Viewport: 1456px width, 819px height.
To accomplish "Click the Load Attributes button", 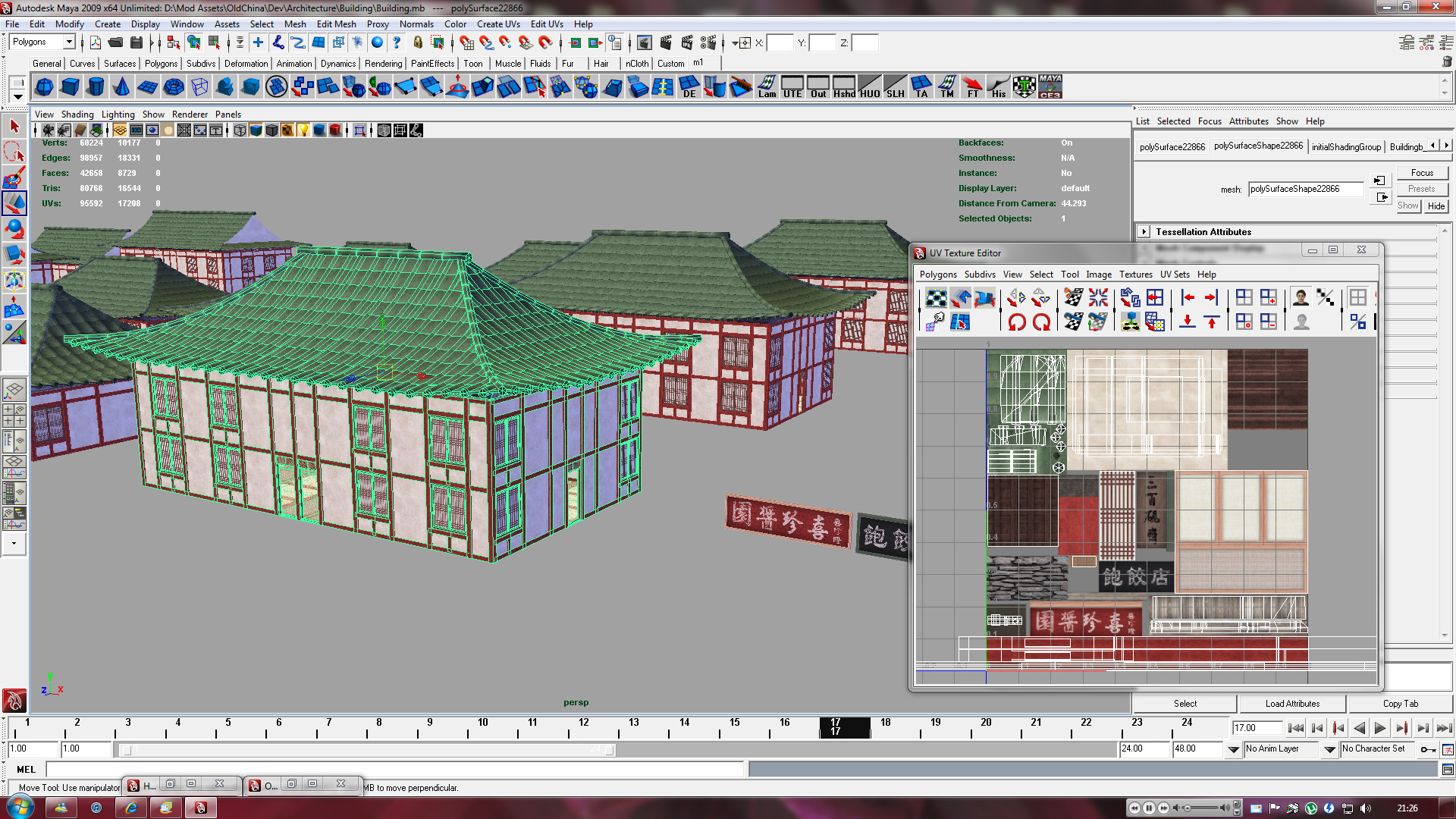I will 1291,704.
